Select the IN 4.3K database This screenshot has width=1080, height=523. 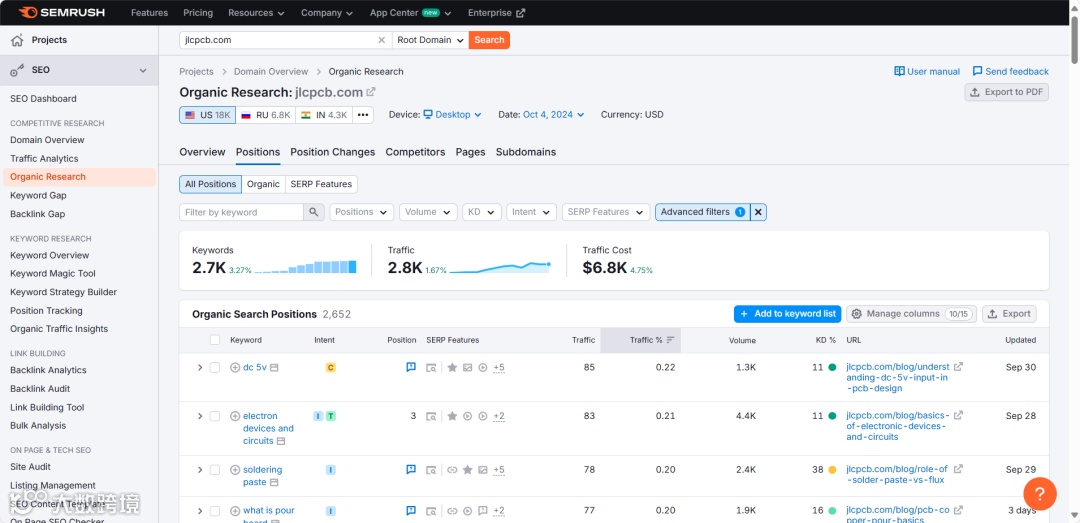(x=324, y=115)
